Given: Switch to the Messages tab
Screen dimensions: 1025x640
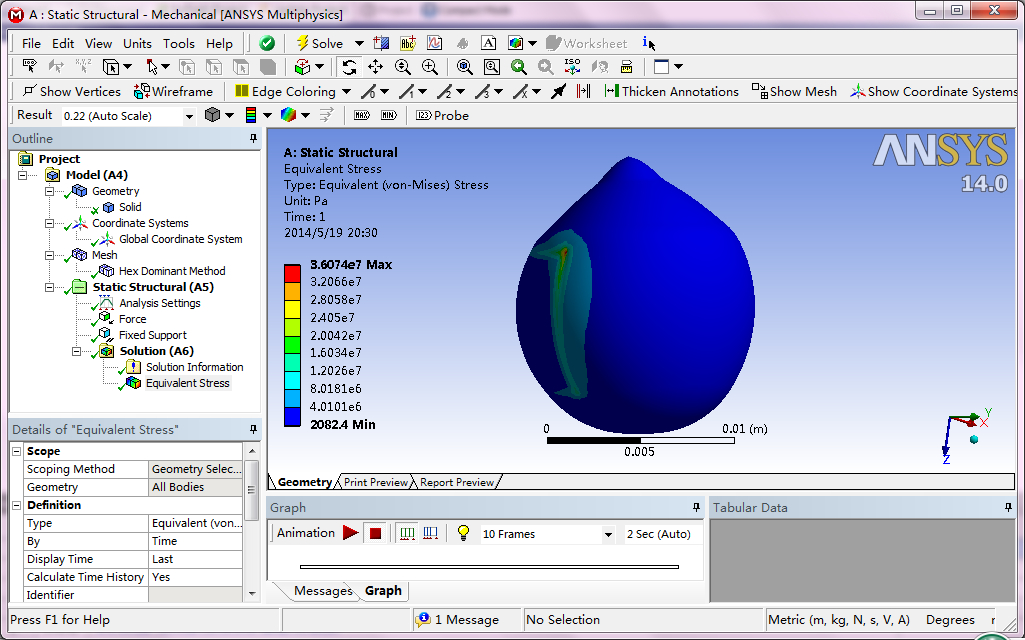Looking at the screenshot, I should point(322,591).
